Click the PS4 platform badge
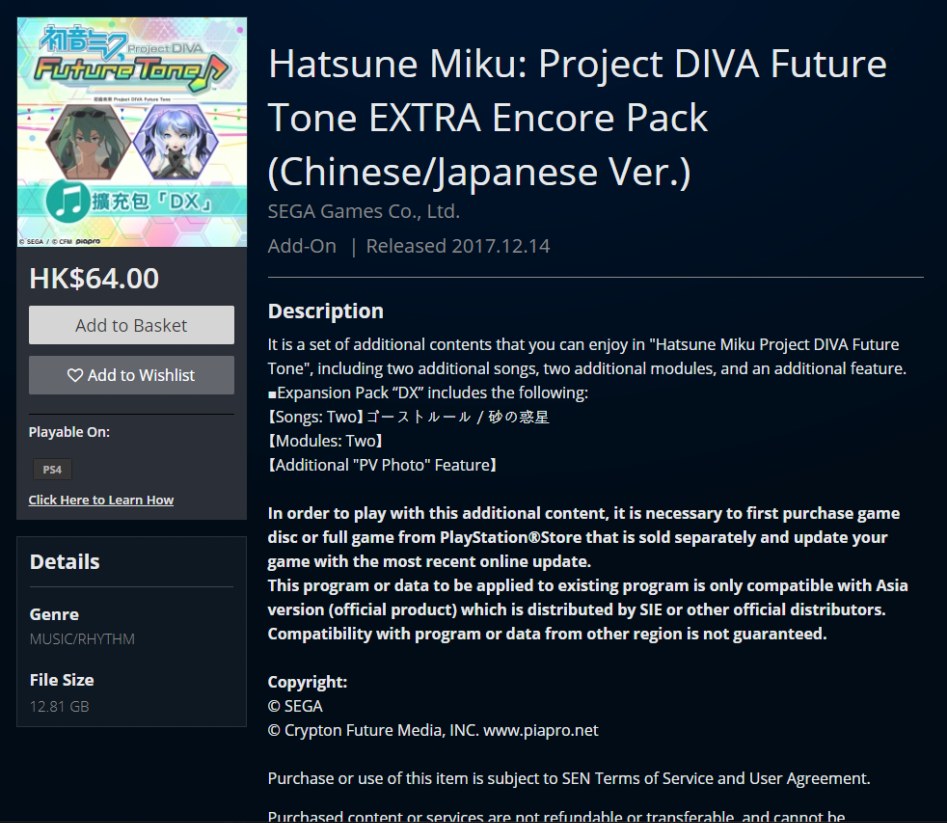 50,469
